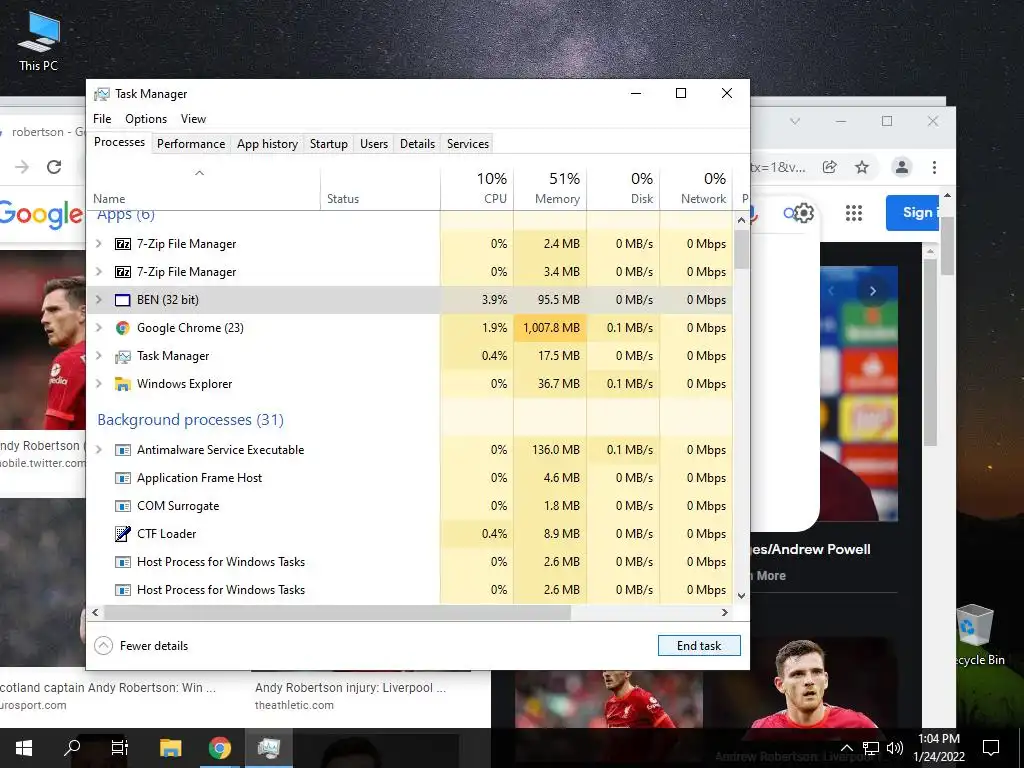Click the Task Manager process row icon
The height and width of the screenshot is (768, 1024).
123,356
